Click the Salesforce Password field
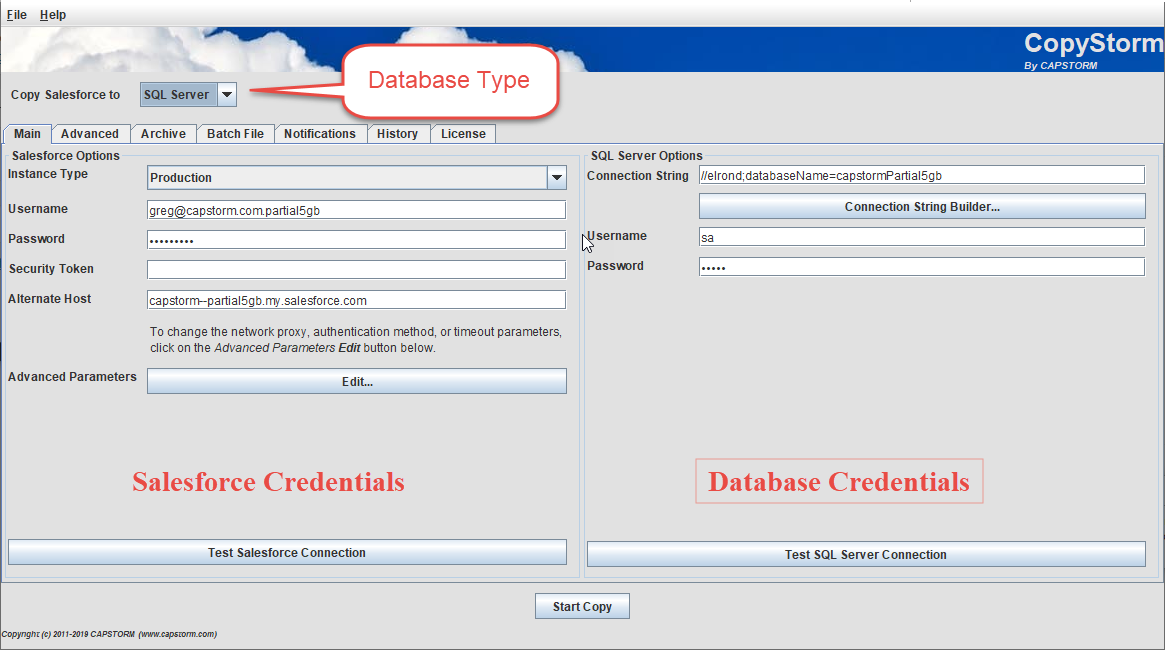 (357, 240)
